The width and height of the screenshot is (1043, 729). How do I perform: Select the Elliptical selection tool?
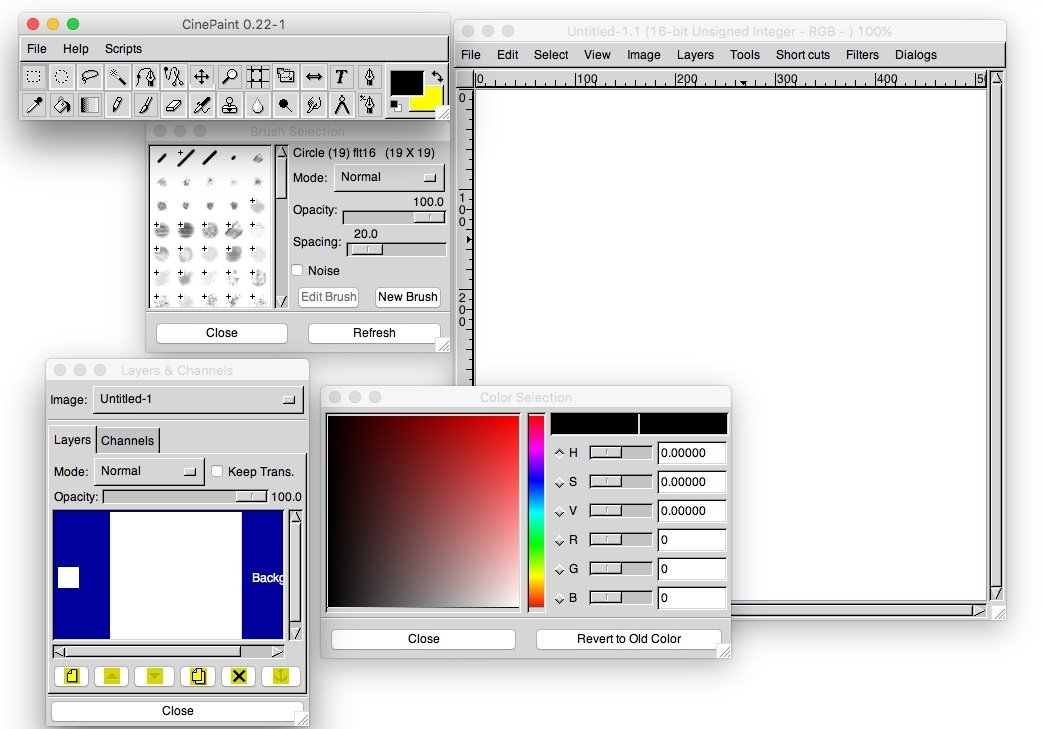61,77
